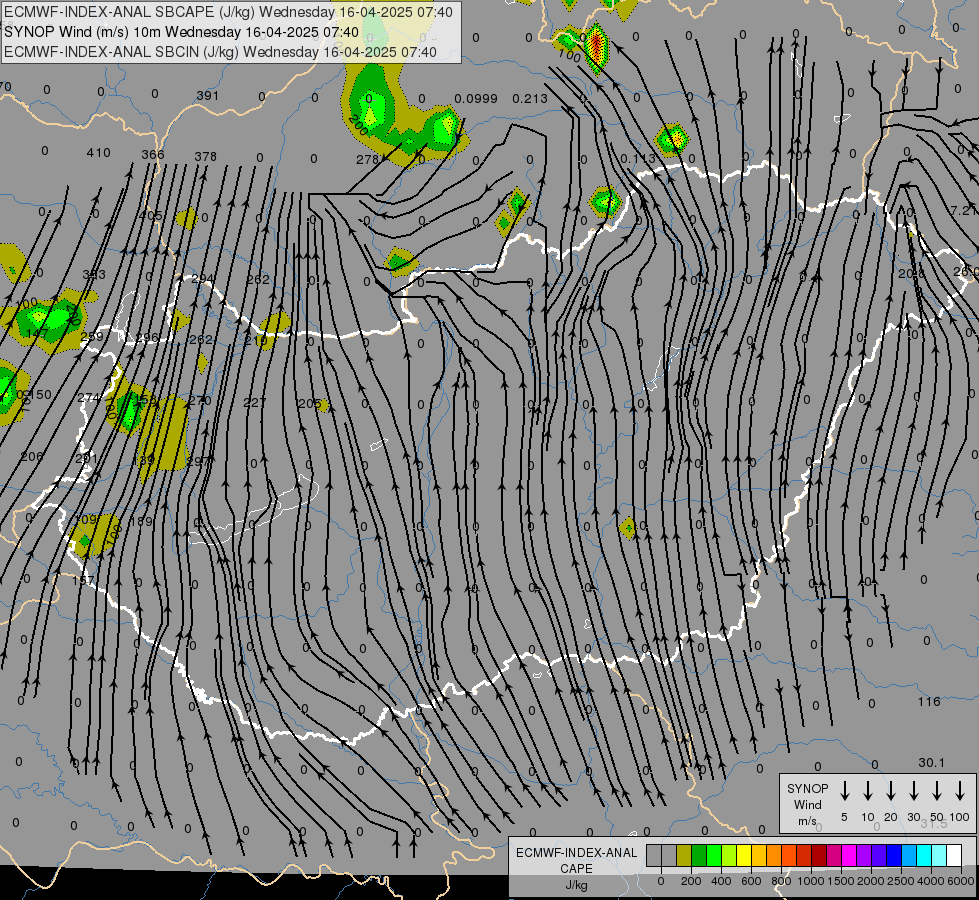
Task: Click the 4000 tick label on color scale
Action: tap(931, 881)
